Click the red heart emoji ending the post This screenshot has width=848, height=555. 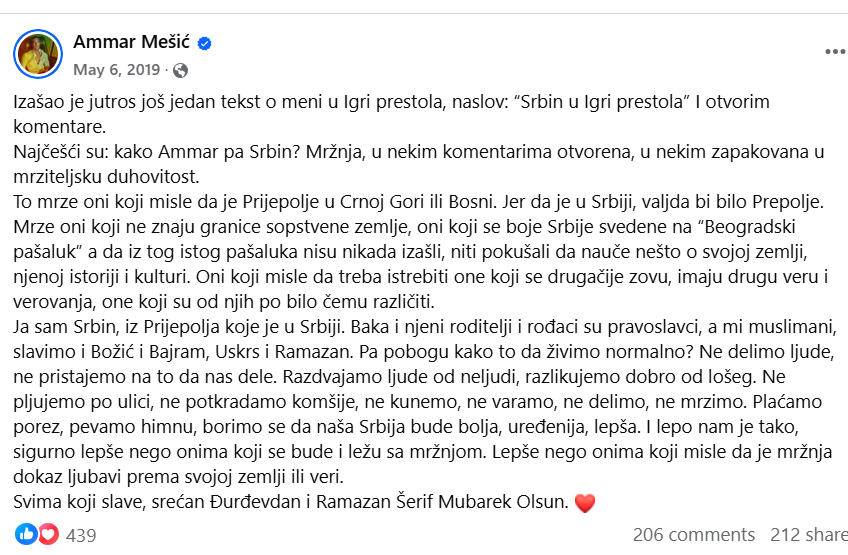(x=585, y=503)
